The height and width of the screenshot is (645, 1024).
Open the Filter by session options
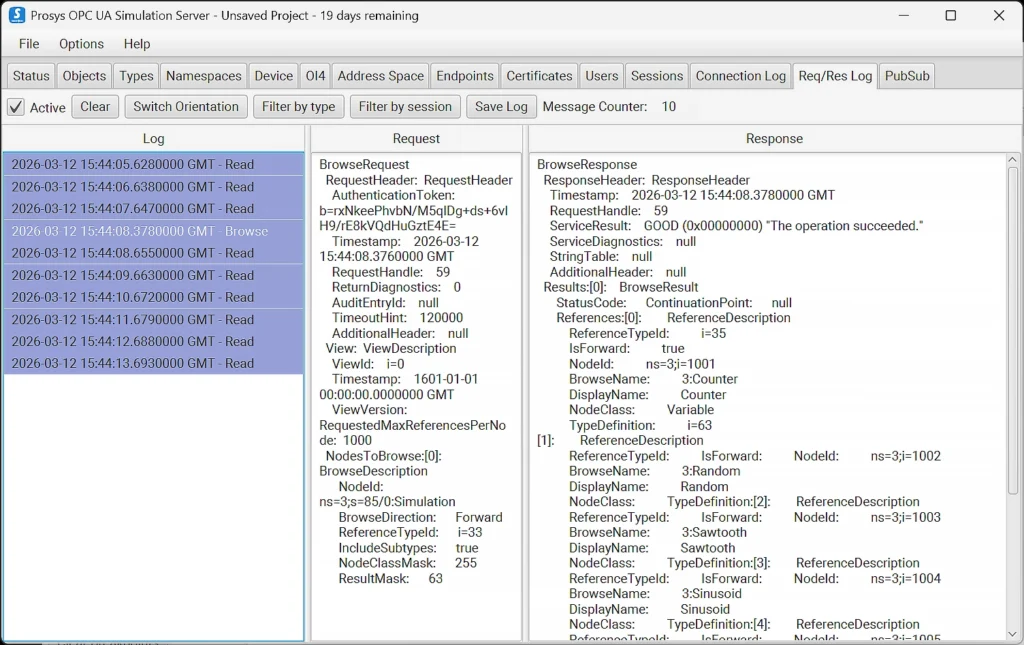coord(405,107)
